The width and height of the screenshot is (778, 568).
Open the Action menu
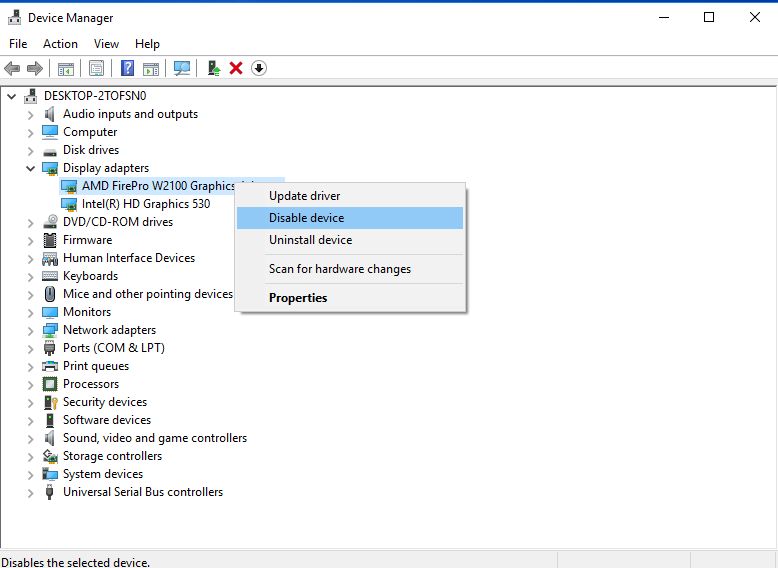(x=60, y=44)
